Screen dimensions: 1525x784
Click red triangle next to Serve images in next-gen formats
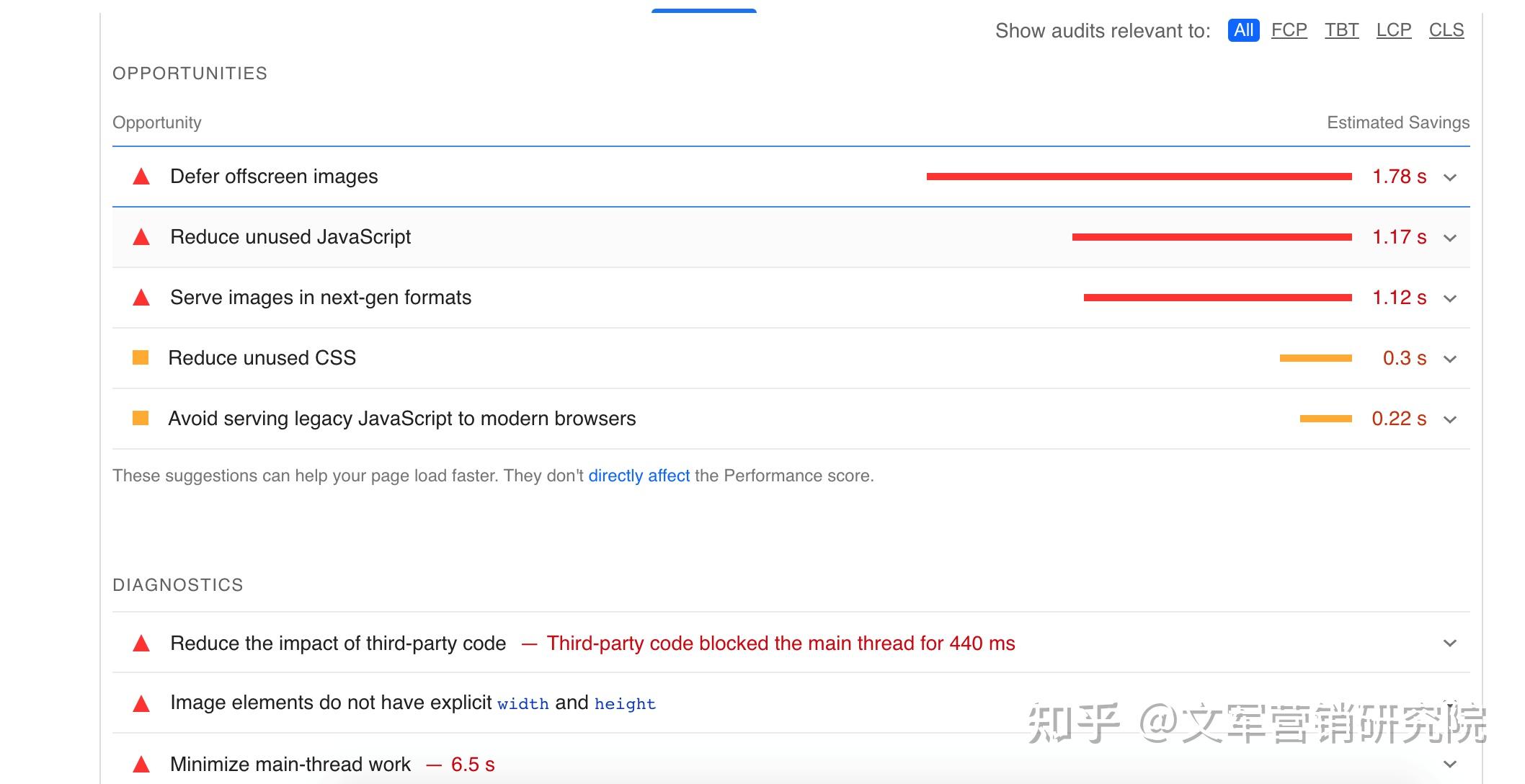(141, 298)
